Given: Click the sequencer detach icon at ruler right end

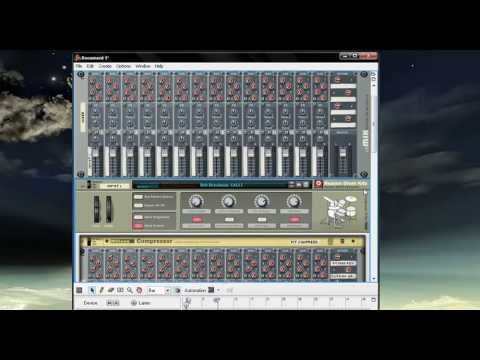Looking at the screenshot, I should (373, 300).
